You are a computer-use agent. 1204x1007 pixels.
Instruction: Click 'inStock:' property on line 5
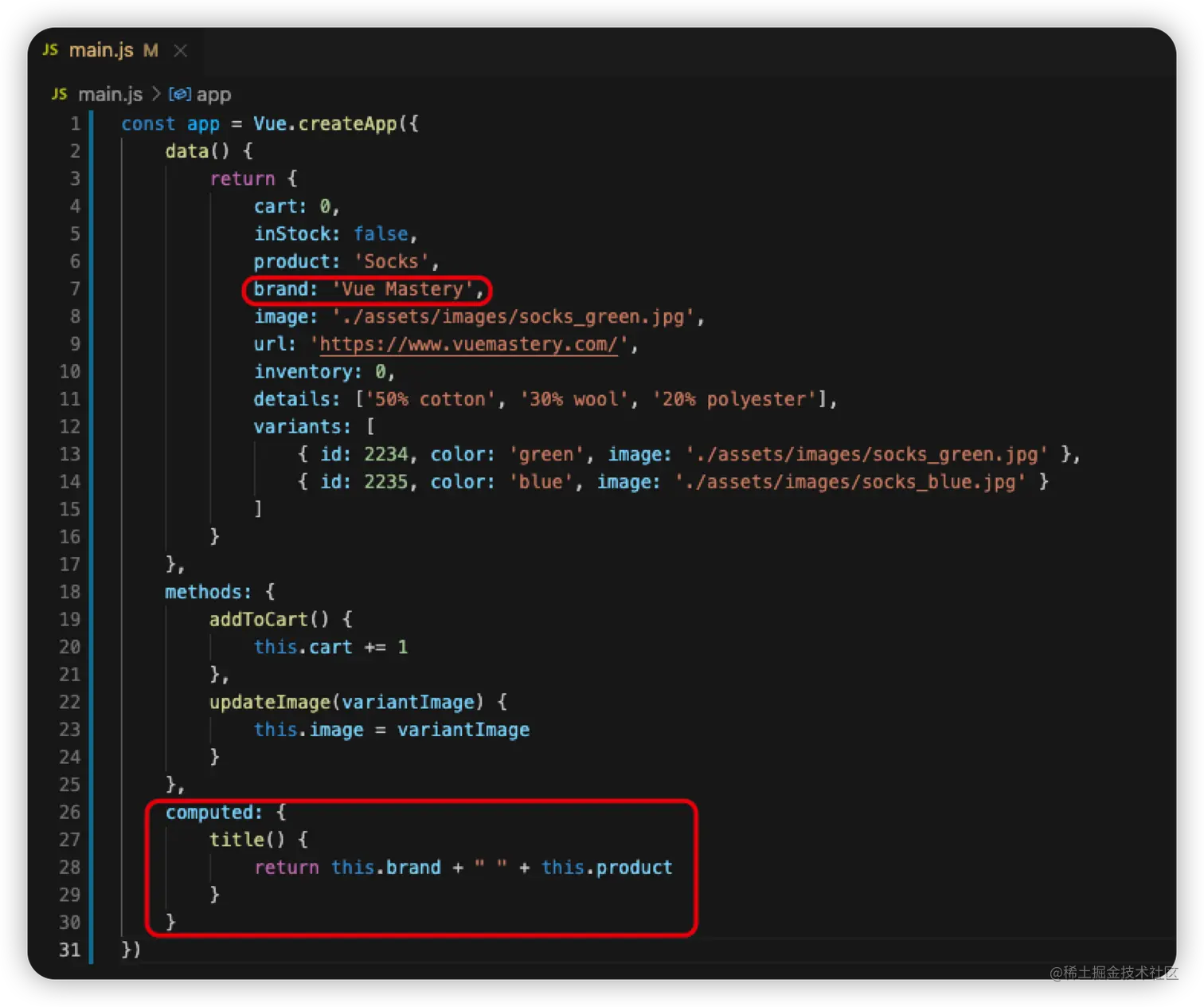[297, 233]
